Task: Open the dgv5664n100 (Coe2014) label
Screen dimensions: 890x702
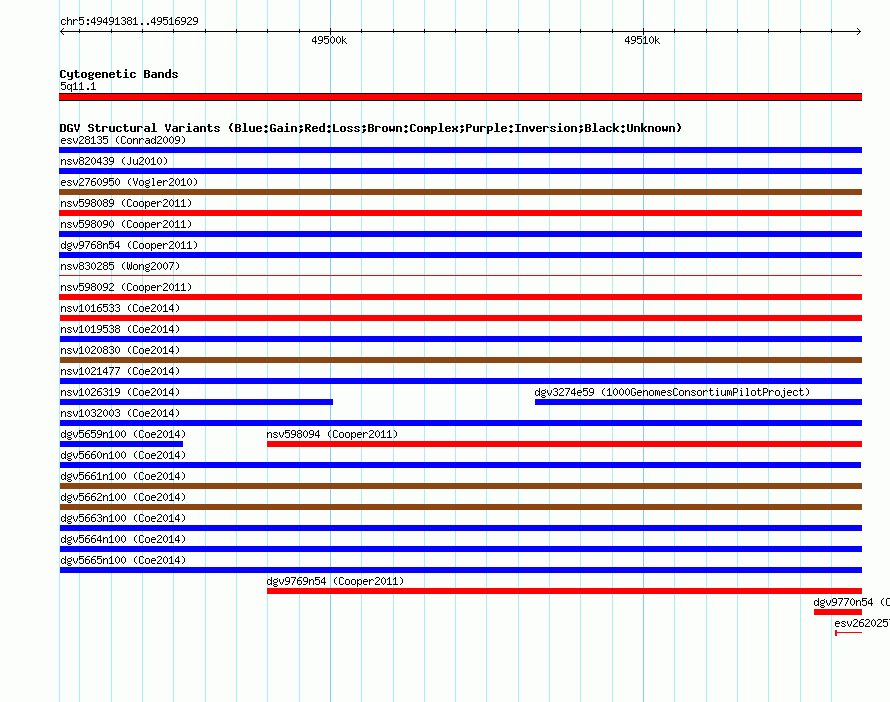Action: tap(123, 539)
